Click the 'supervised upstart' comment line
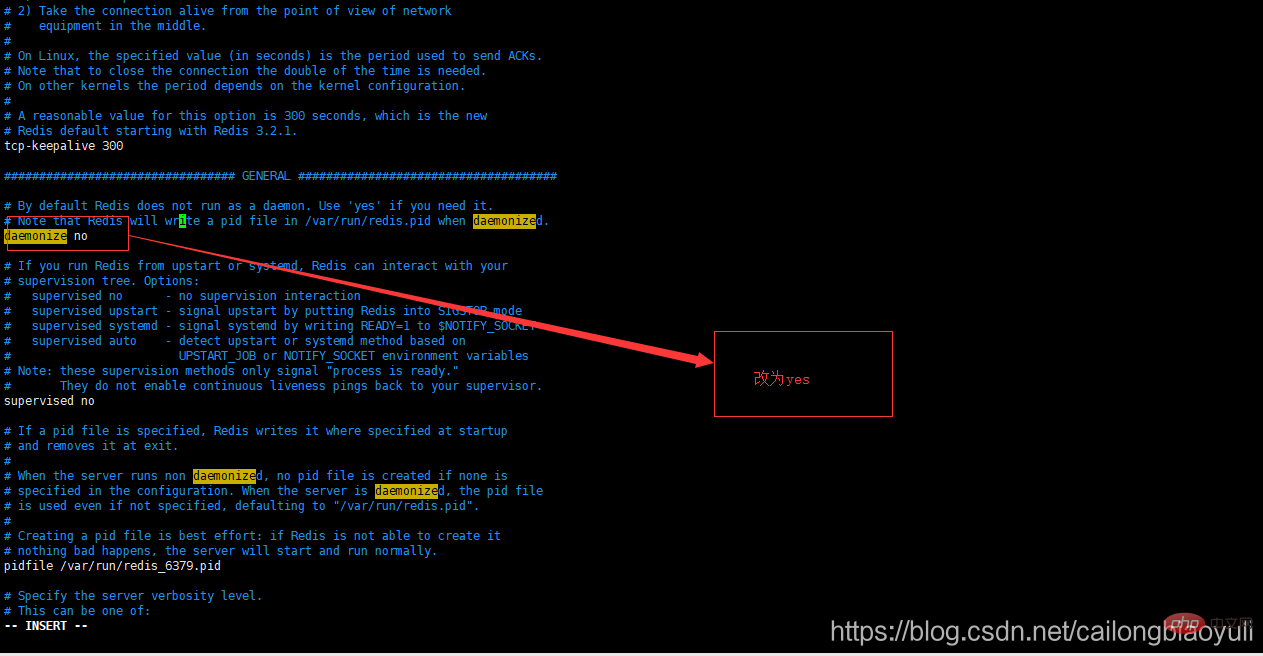 click(x=263, y=311)
